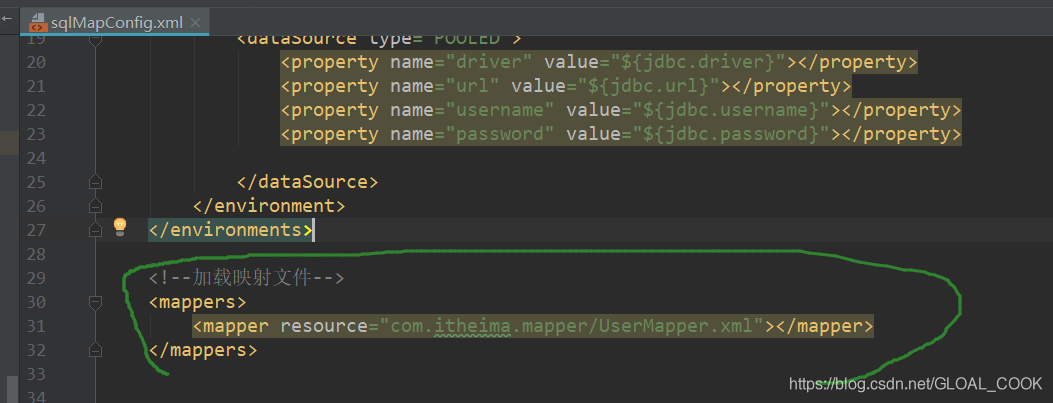Collapse the fold marker at </environment> line 26
This screenshot has width=1053, height=403.
coord(95,206)
